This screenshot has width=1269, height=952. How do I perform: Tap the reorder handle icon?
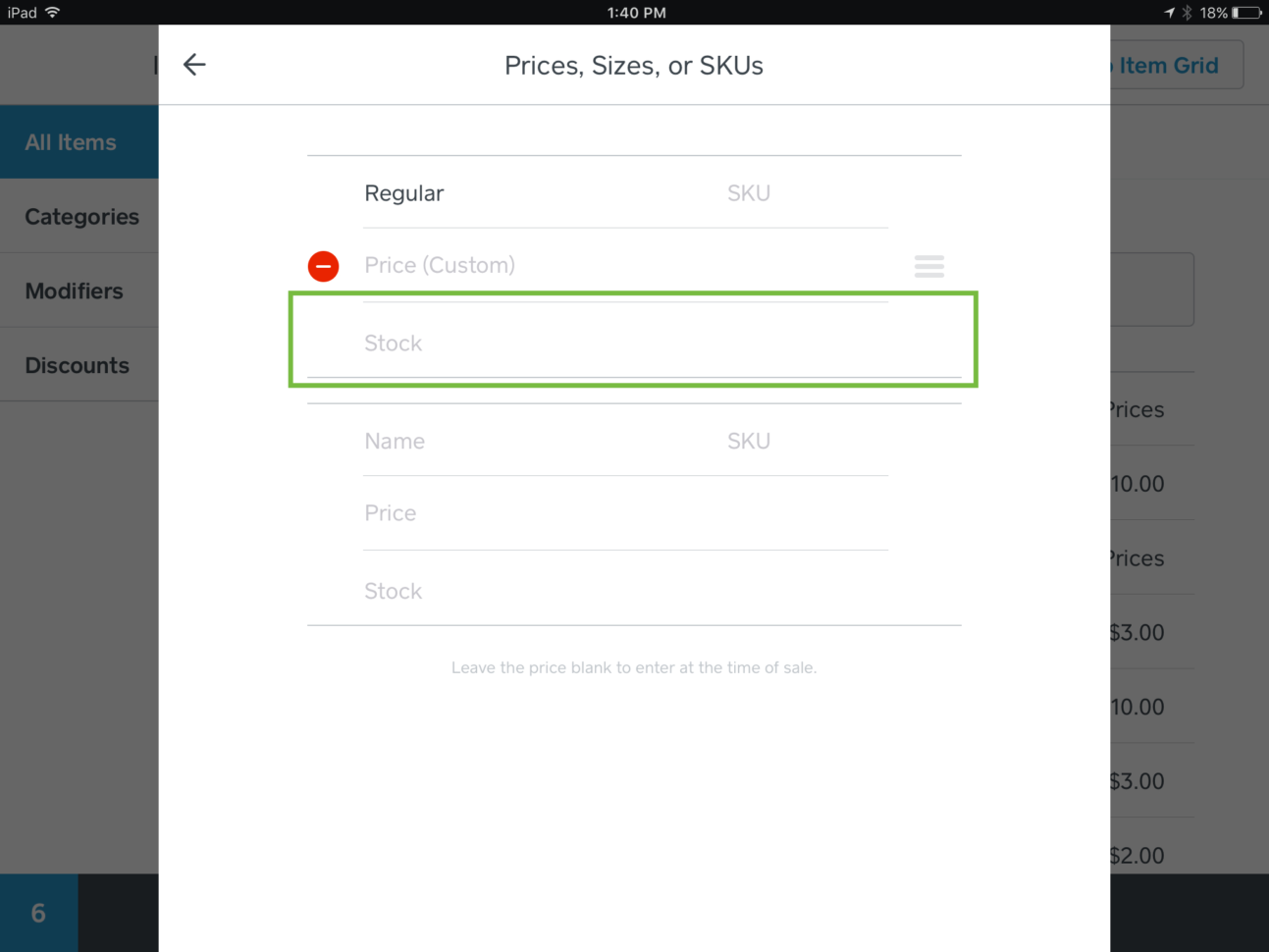click(x=928, y=266)
